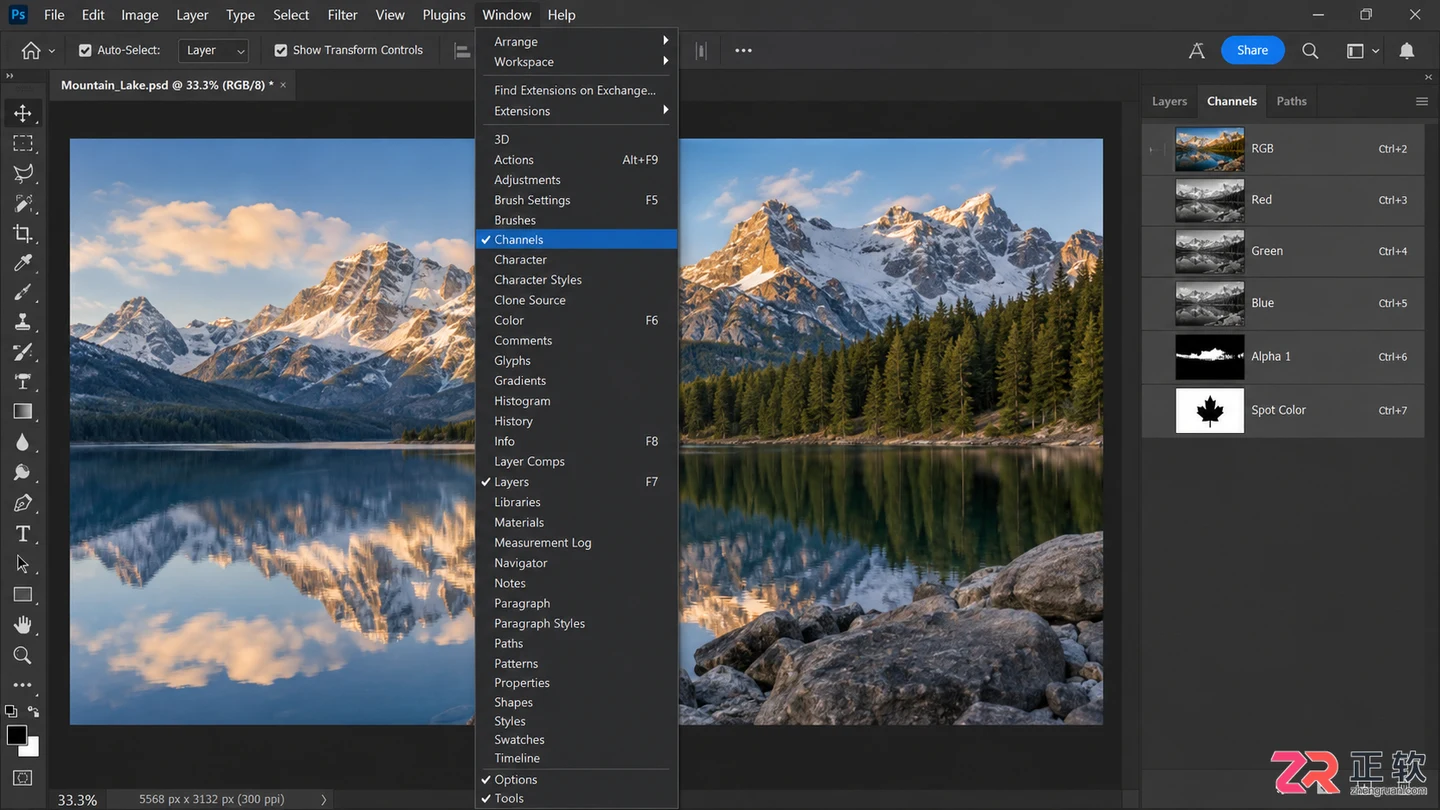Open the search icon beside Share
This screenshot has height=810, width=1440.
[1310, 50]
